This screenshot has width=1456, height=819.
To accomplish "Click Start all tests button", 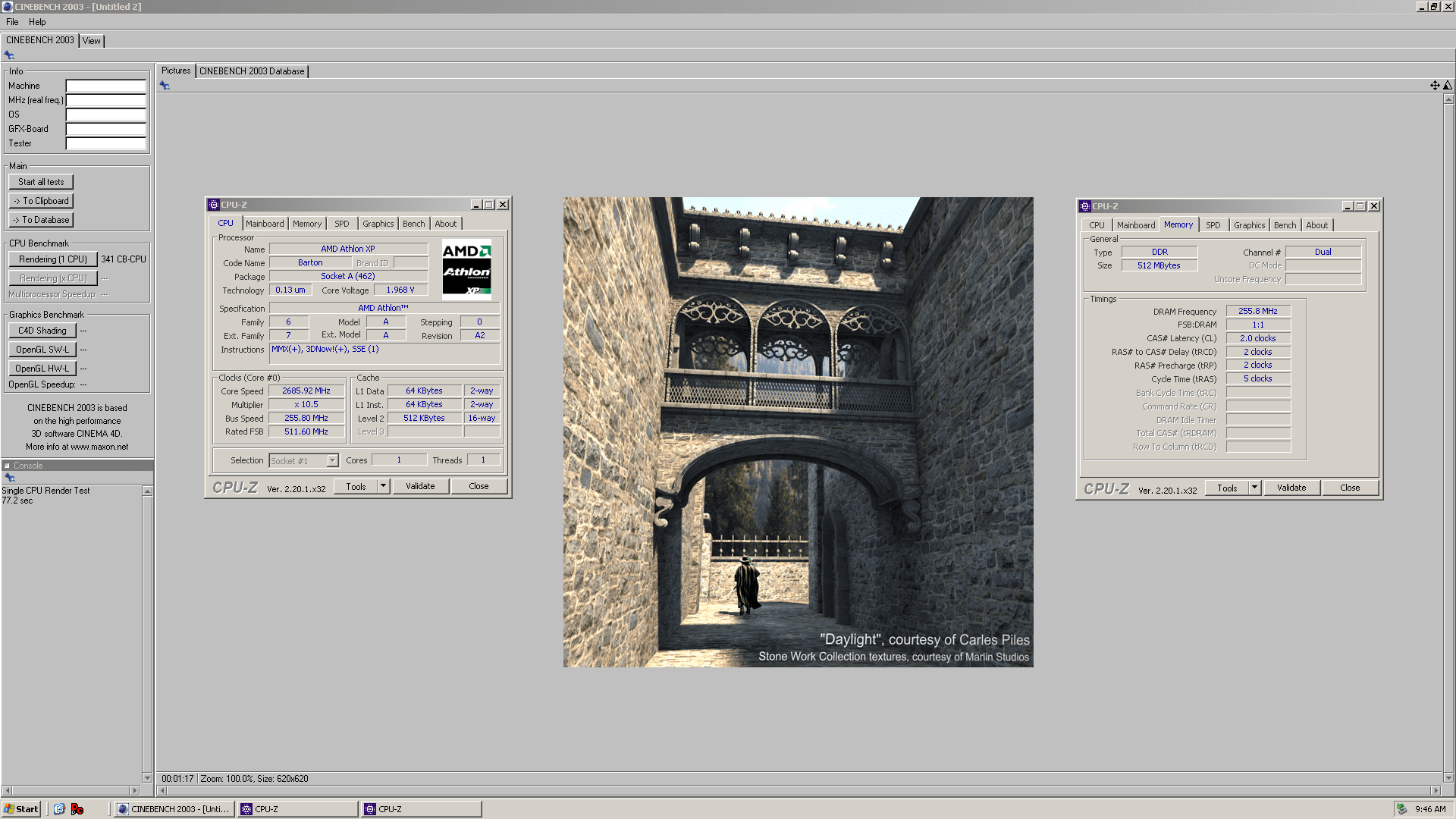I will 41,182.
